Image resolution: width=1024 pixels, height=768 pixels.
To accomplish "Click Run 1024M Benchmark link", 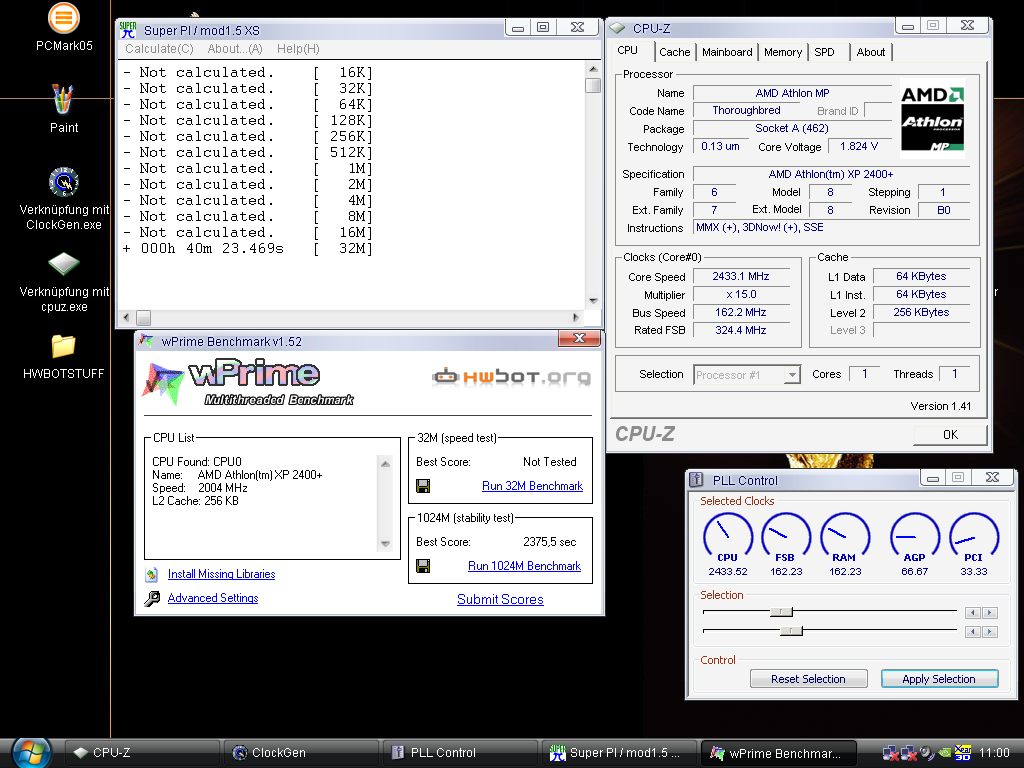I will coord(524,566).
